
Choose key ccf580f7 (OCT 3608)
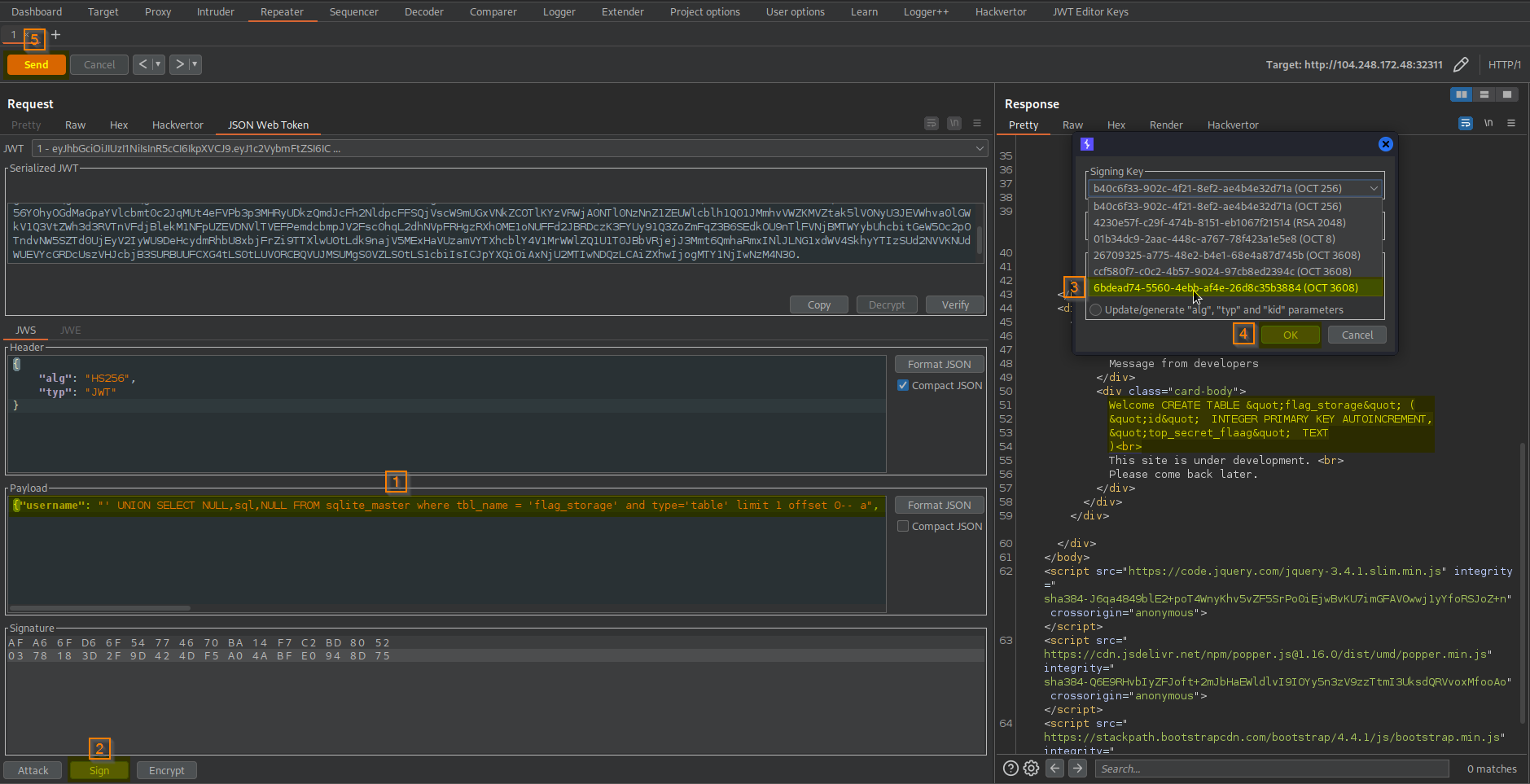pyautogui.click(x=1234, y=271)
